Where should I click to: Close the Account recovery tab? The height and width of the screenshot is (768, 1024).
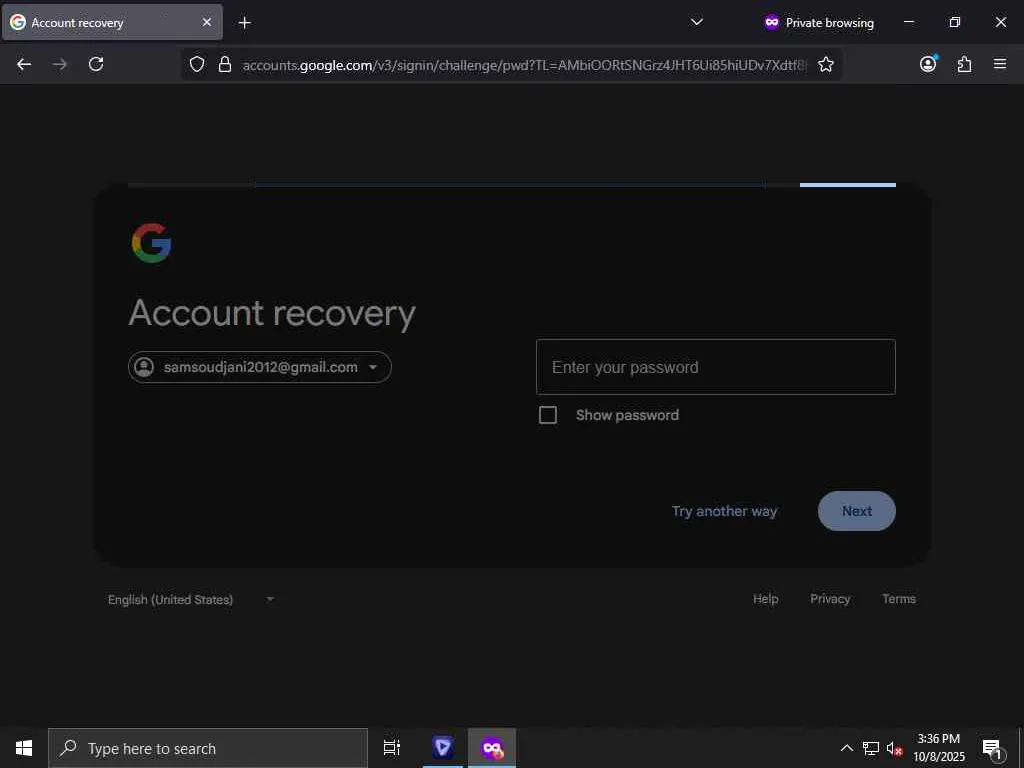point(206,22)
